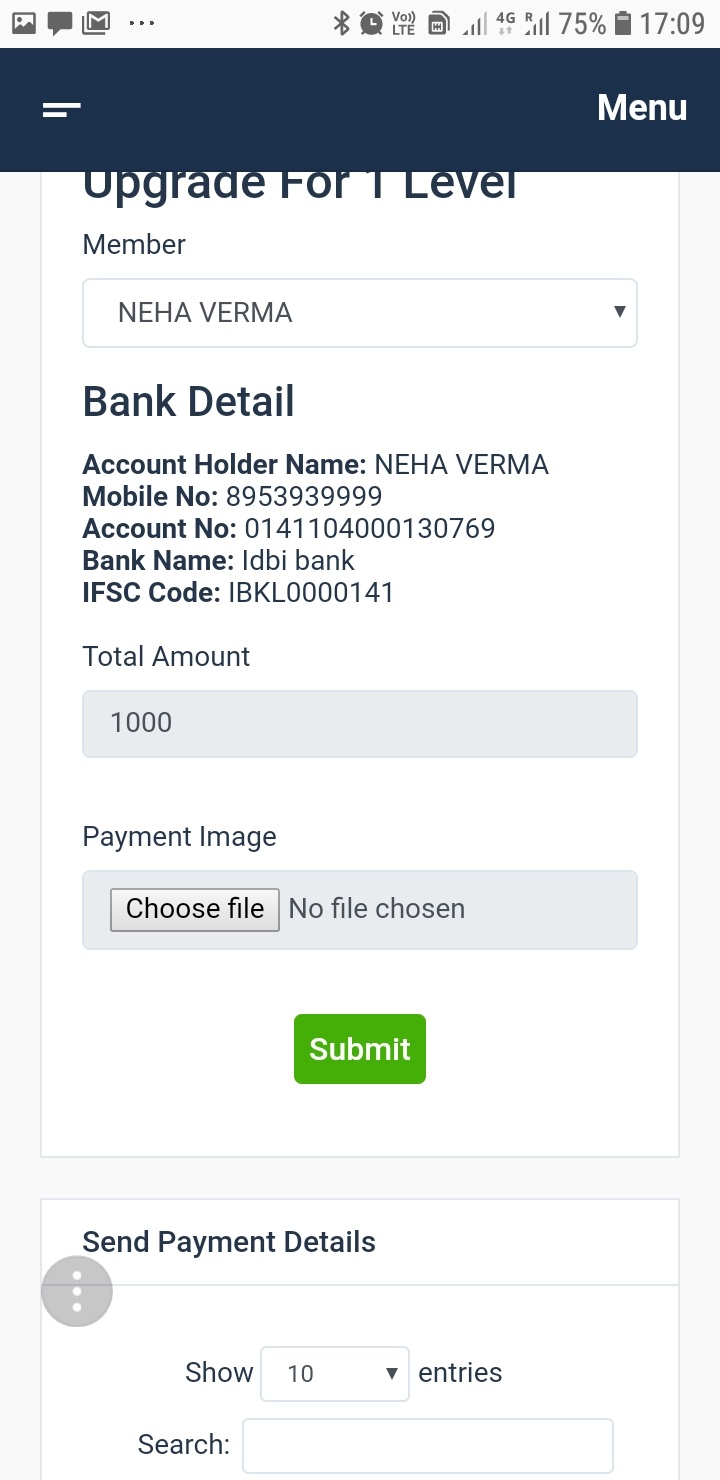Open the hamburger navigation icon
The image size is (720, 1480).
click(x=61, y=110)
